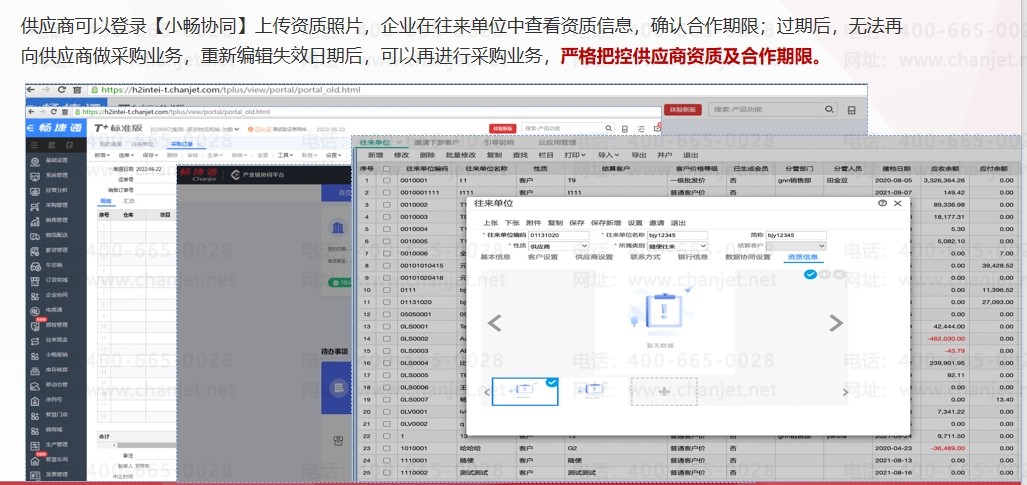
Task: Open 移动仓管 icon in left sidebar
Action: (35, 385)
